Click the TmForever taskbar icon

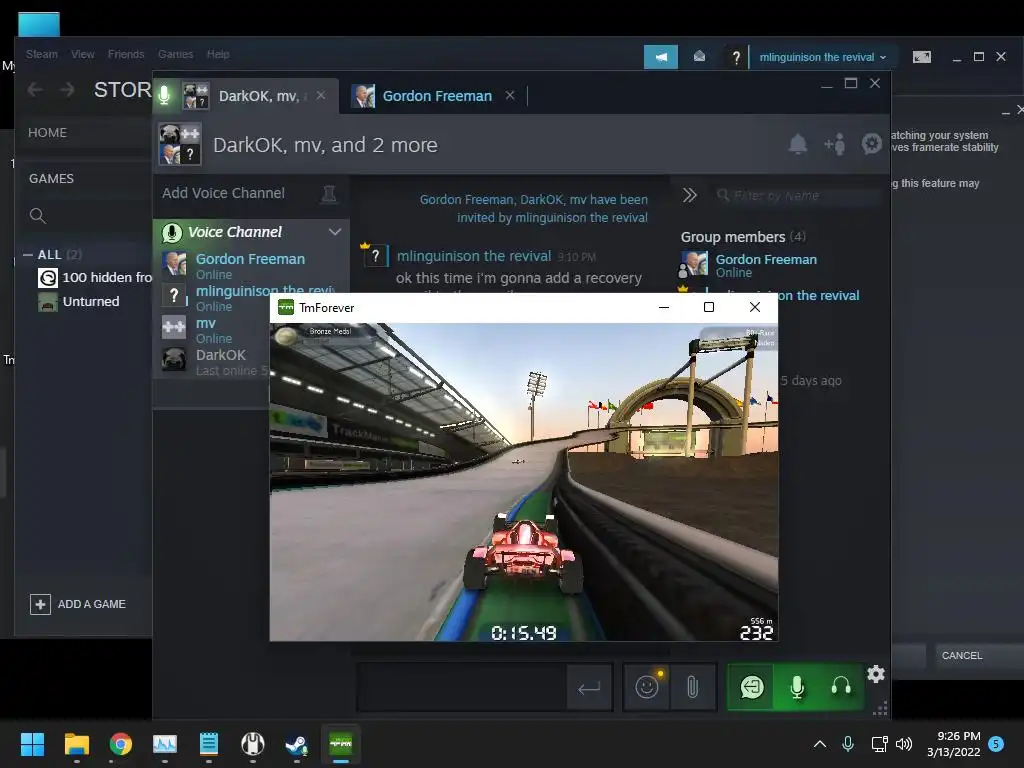point(340,744)
